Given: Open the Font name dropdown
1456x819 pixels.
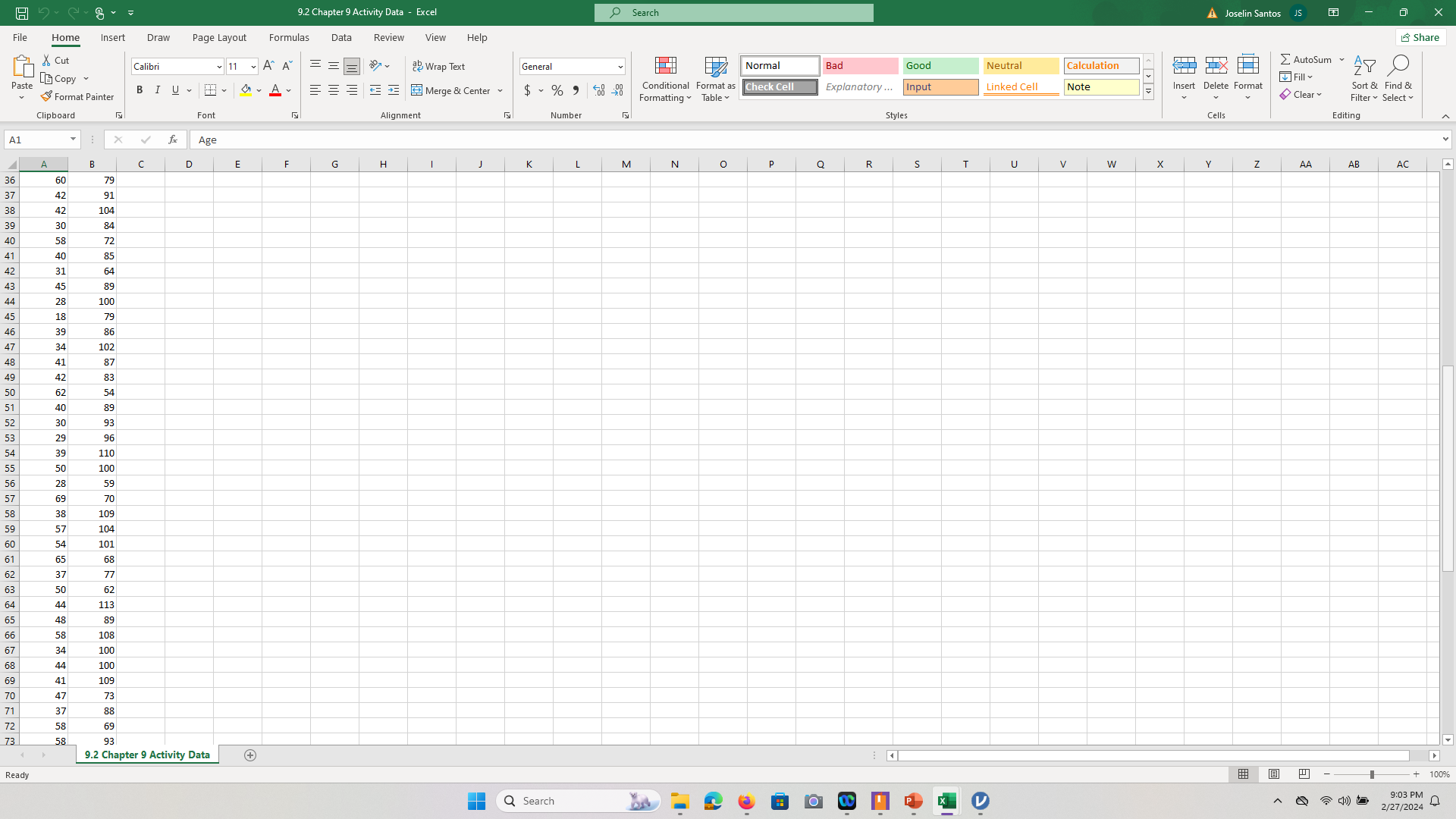Looking at the screenshot, I should pyautogui.click(x=218, y=66).
